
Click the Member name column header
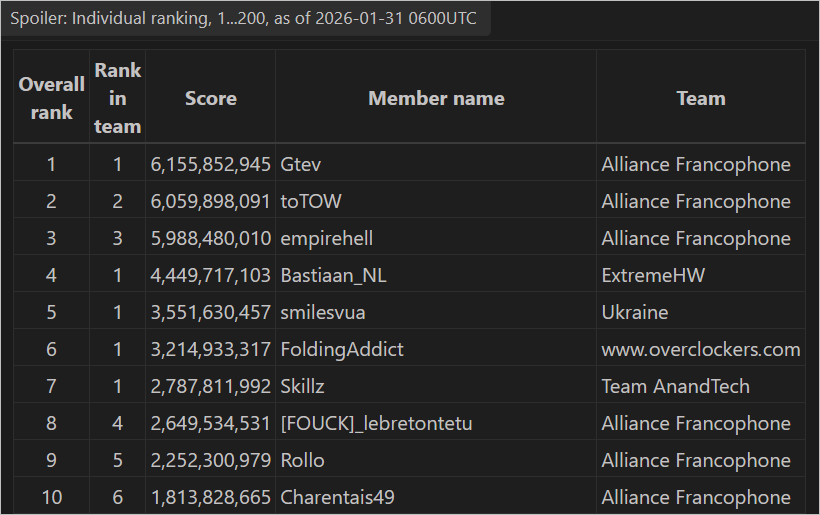pos(436,98)
